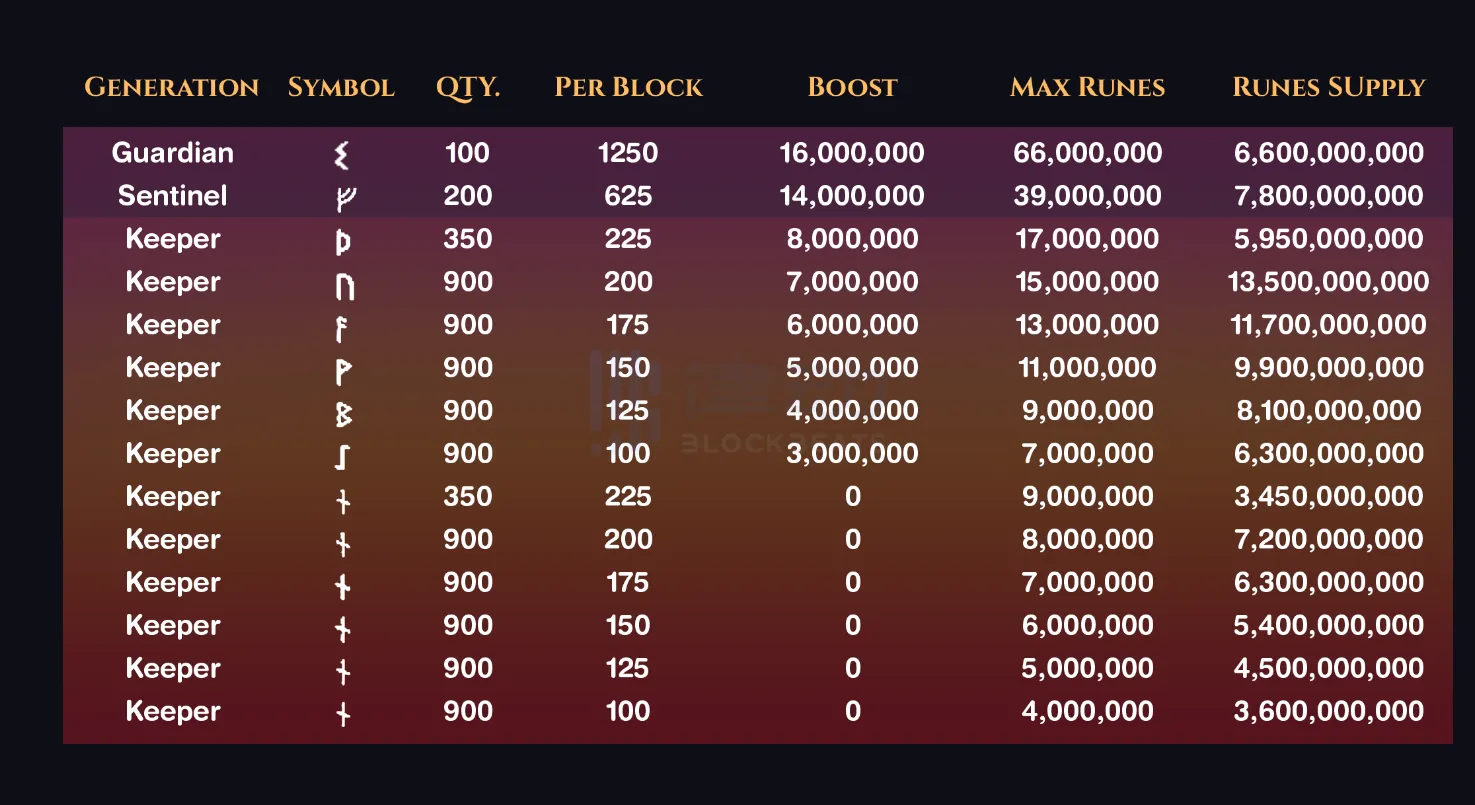Click the Per Block column header

[628, 88]
